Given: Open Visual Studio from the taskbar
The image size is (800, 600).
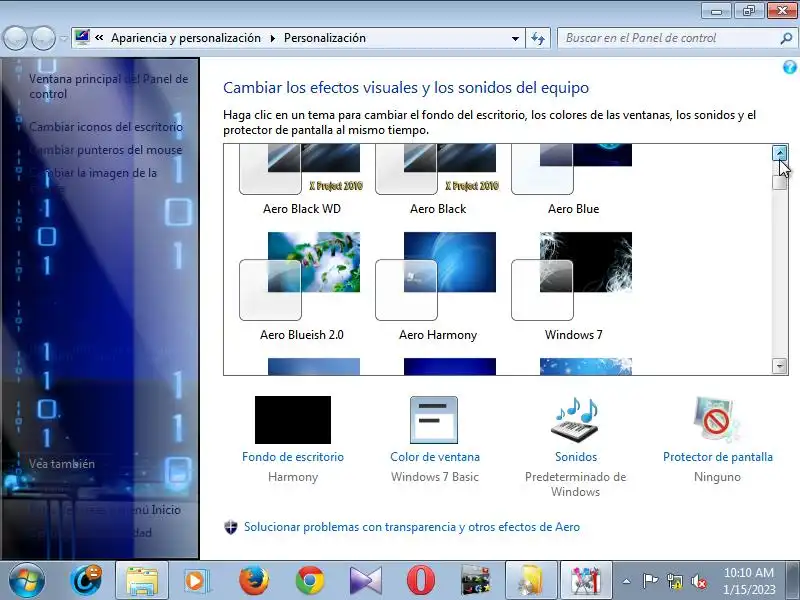Looking at the screenshot, I should pyautogui.click(x=366, y=581).
